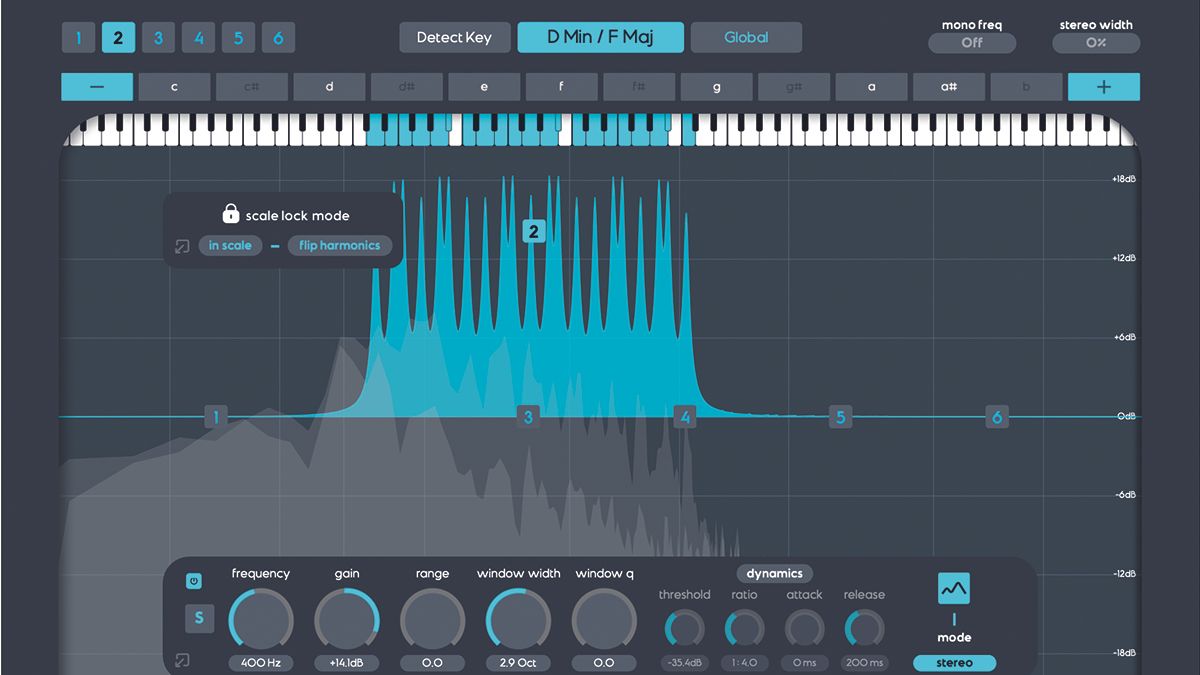Click the plus control to extend the note row
This screenshot has height=675, width=1200.
[x=1103, y=87]
